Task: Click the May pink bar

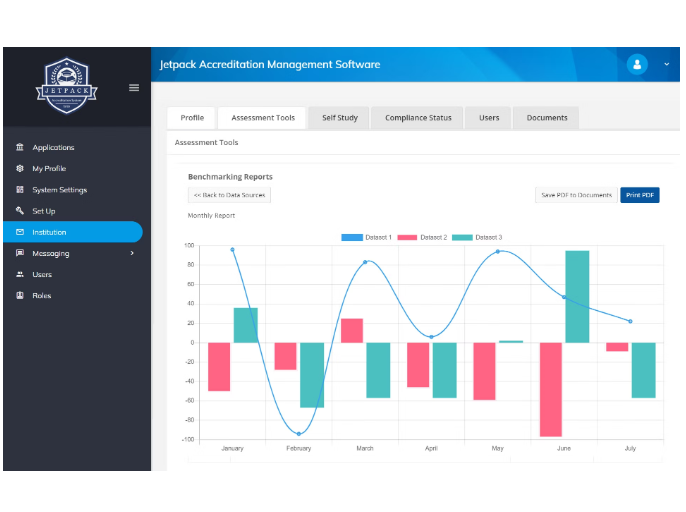Action: 484,371
